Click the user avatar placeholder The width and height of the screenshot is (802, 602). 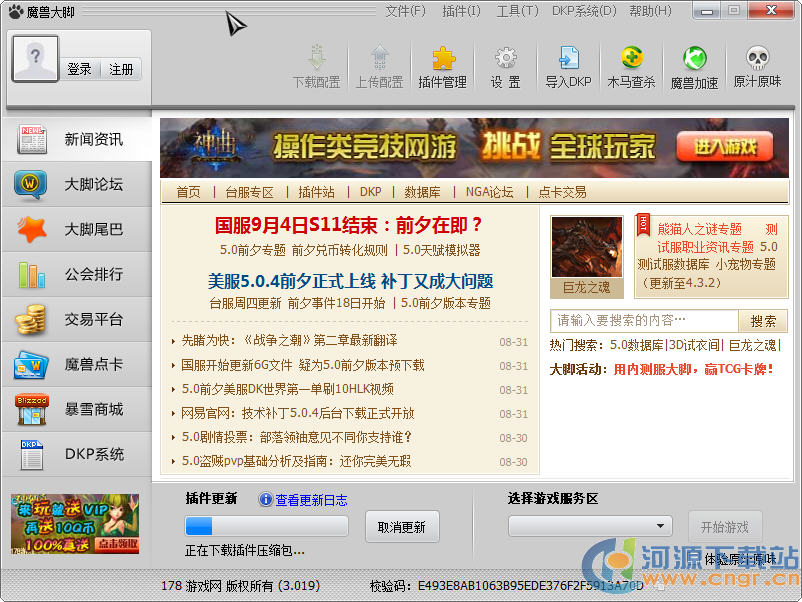coord(35,59)
